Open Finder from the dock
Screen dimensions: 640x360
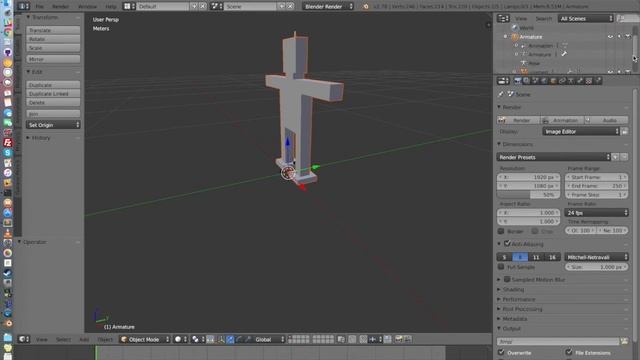pos(7,3)
